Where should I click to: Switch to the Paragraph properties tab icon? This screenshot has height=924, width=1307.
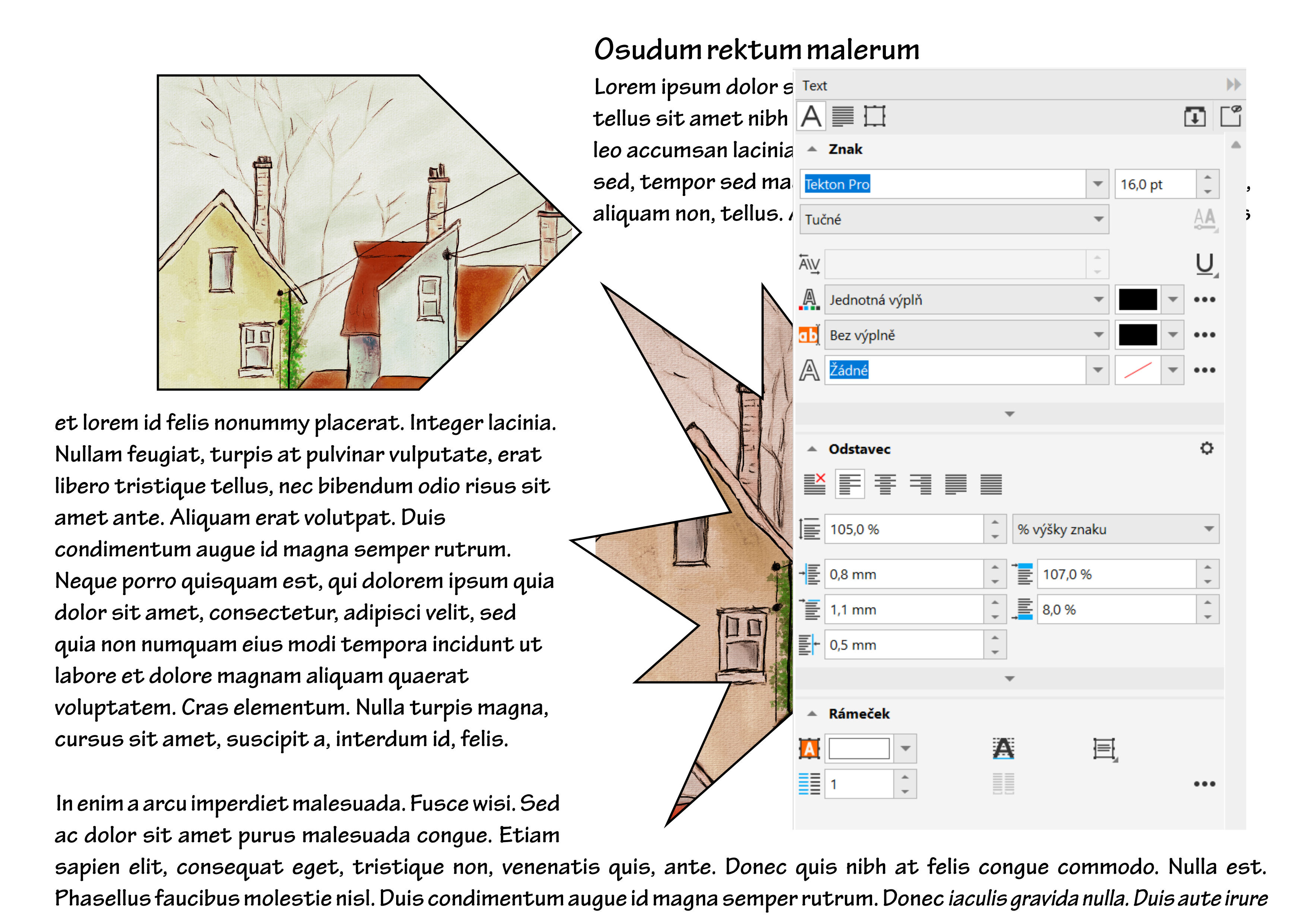point(843,117)
